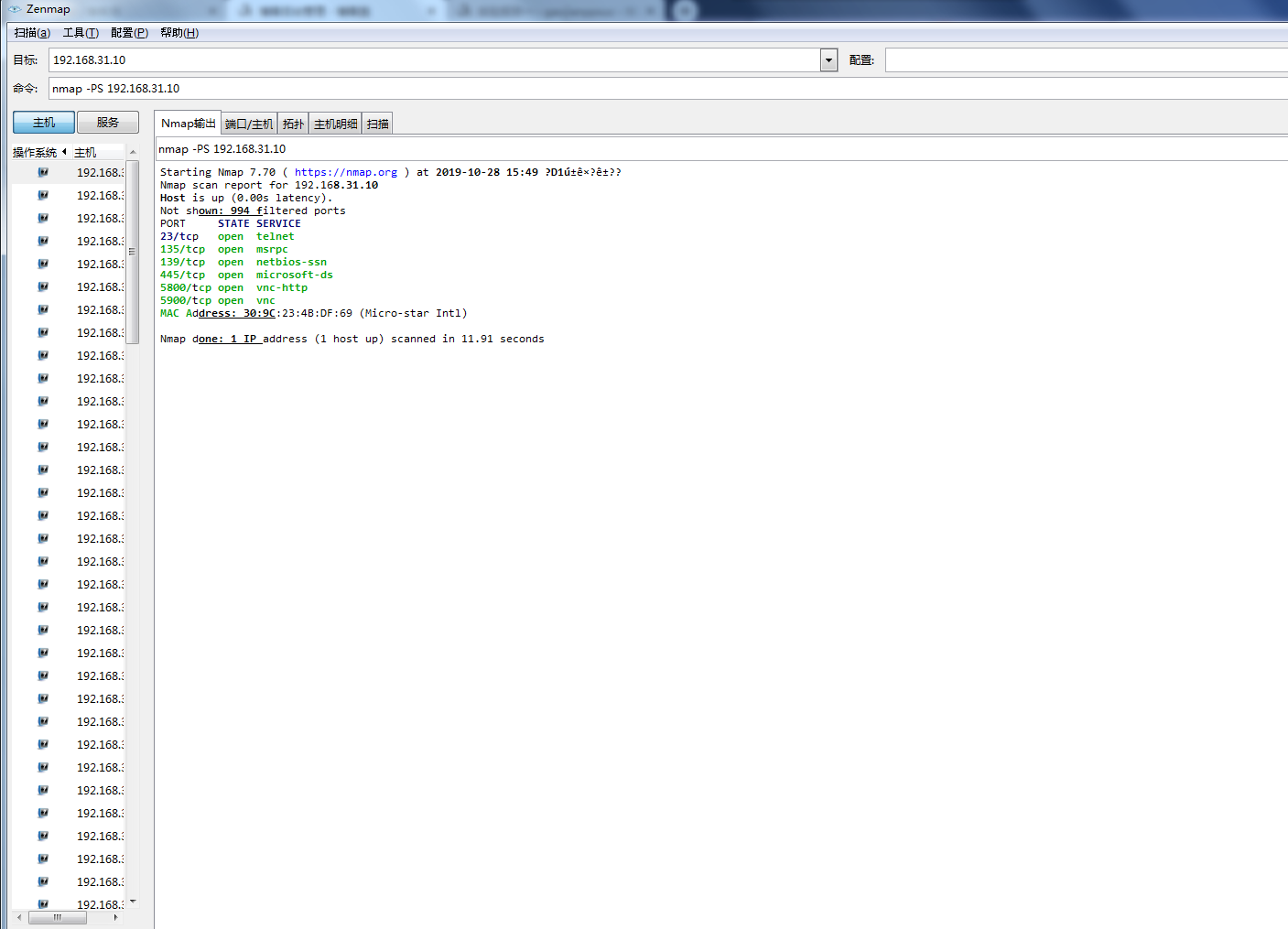This screenshot has width=1288, height=929.
Task: Click the MAC Address output line
Action: [x=314, y=313]
